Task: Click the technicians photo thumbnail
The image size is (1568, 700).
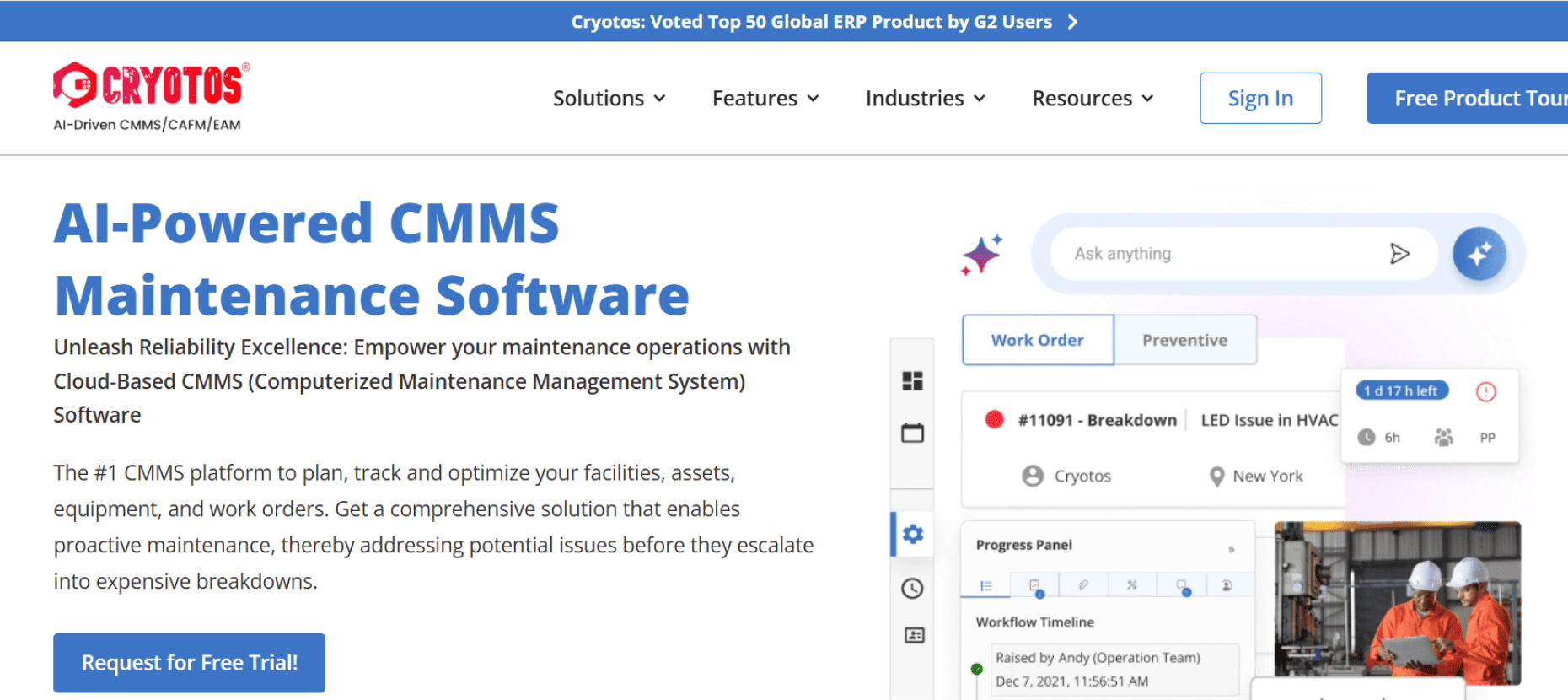Action: [1398, 602]
